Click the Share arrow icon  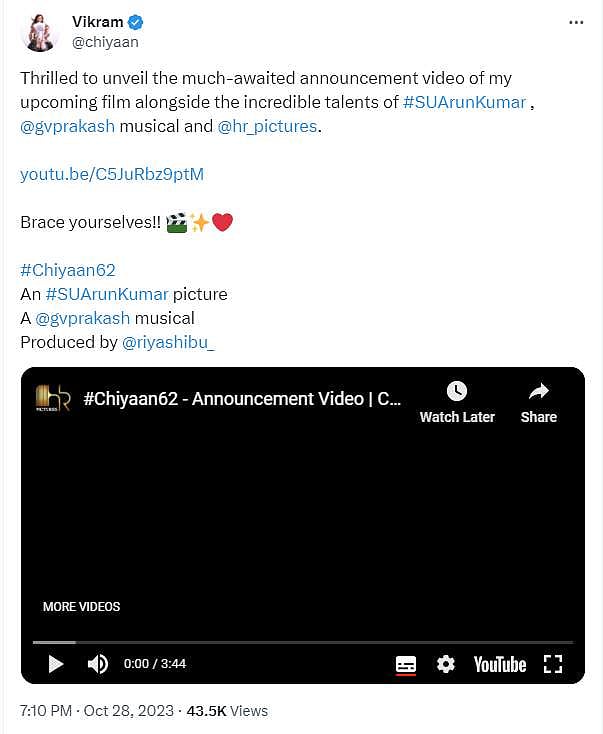[x=538, y=391]
